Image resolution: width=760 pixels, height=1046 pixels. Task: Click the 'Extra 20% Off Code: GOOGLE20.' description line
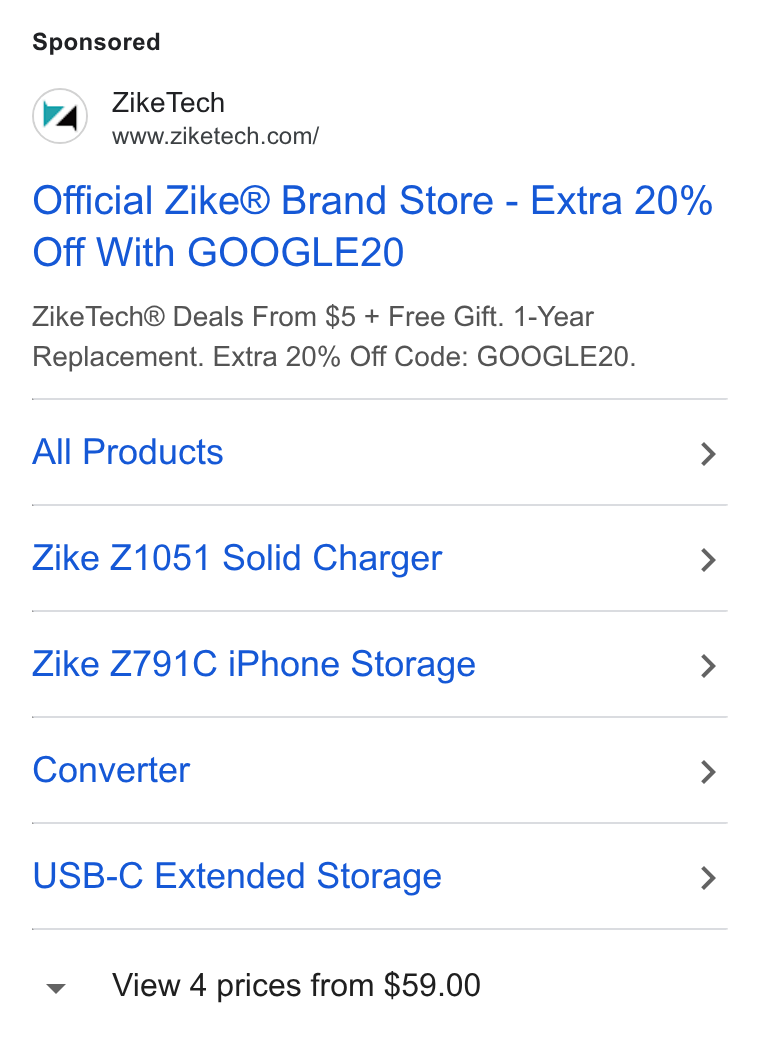tap(424, 357)
